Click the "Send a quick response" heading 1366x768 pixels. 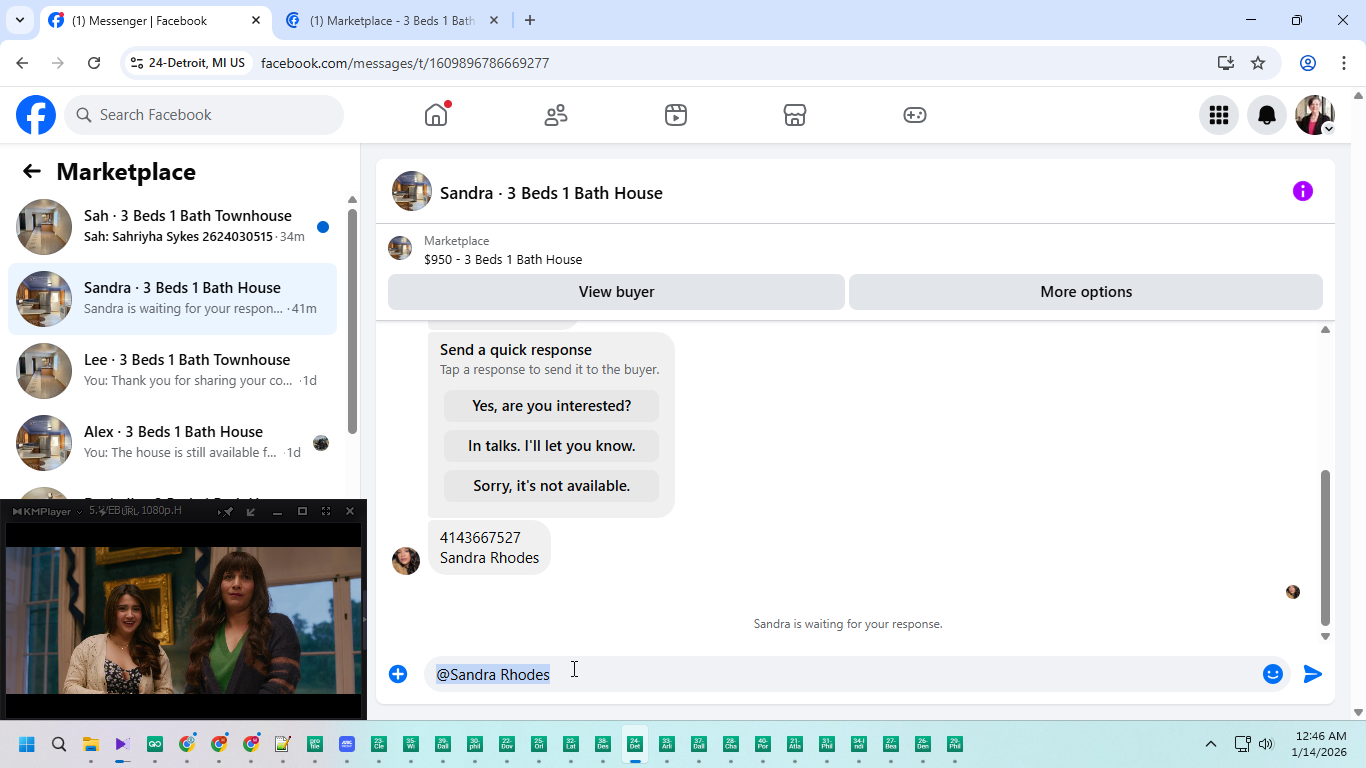[x=516, y=350]
